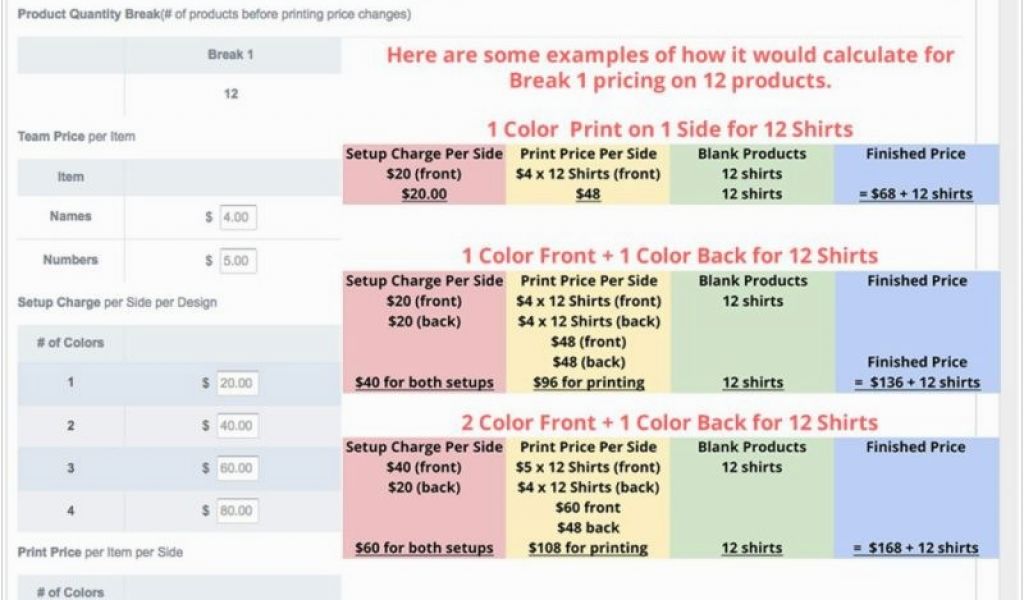The image size is (1024, 600).
Task: Click the Product Quantity Break heading
Action: coord(82,15)
